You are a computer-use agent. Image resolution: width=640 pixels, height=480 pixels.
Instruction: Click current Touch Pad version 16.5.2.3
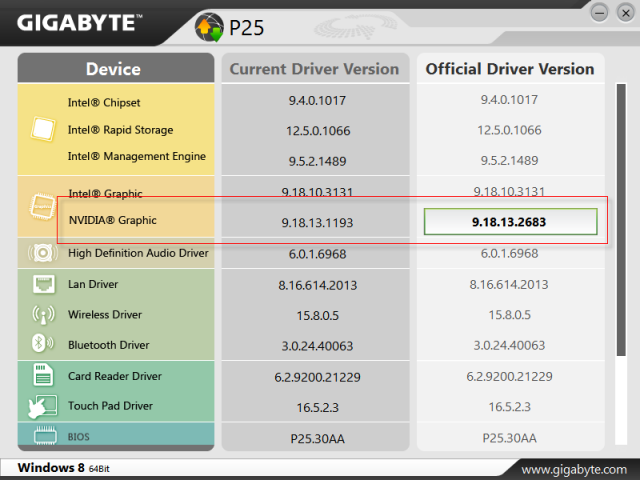coord(318,407)
